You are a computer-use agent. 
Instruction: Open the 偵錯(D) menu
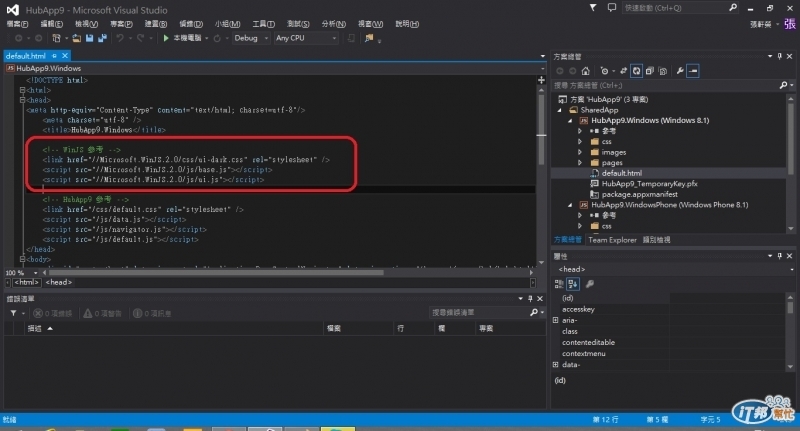click(x=191, y=24)
